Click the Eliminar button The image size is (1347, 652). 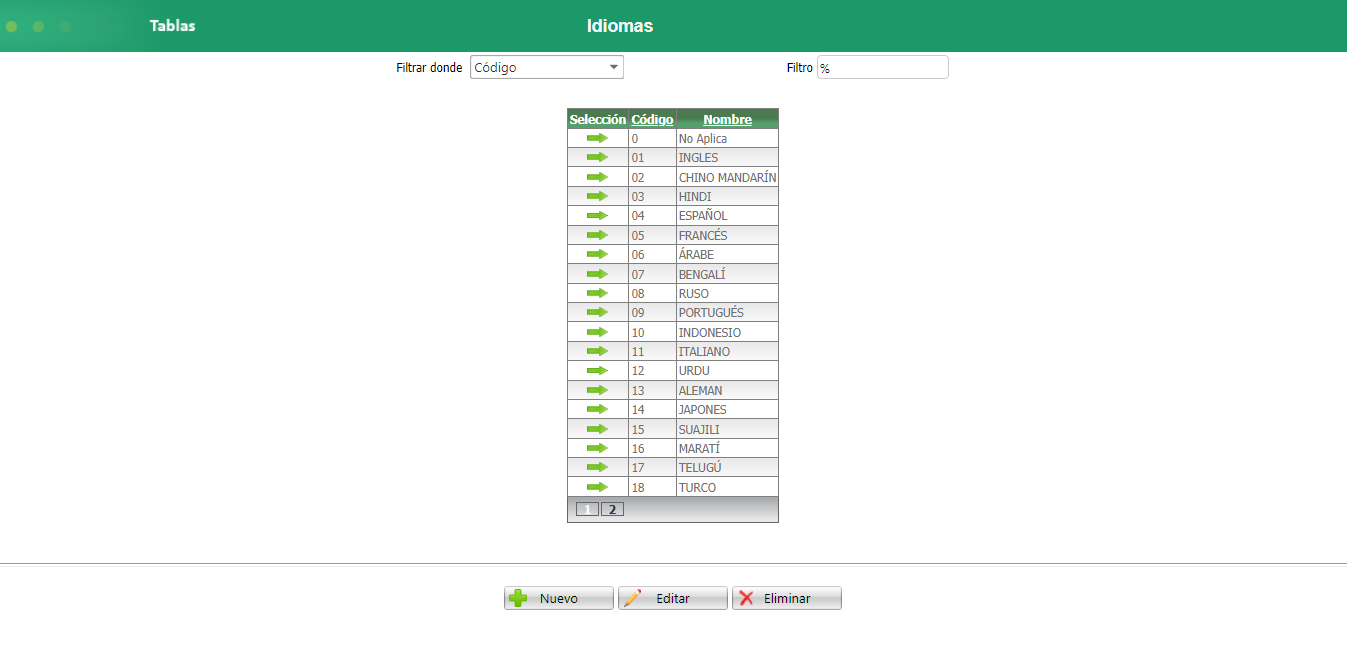click(x=786, y=598)
